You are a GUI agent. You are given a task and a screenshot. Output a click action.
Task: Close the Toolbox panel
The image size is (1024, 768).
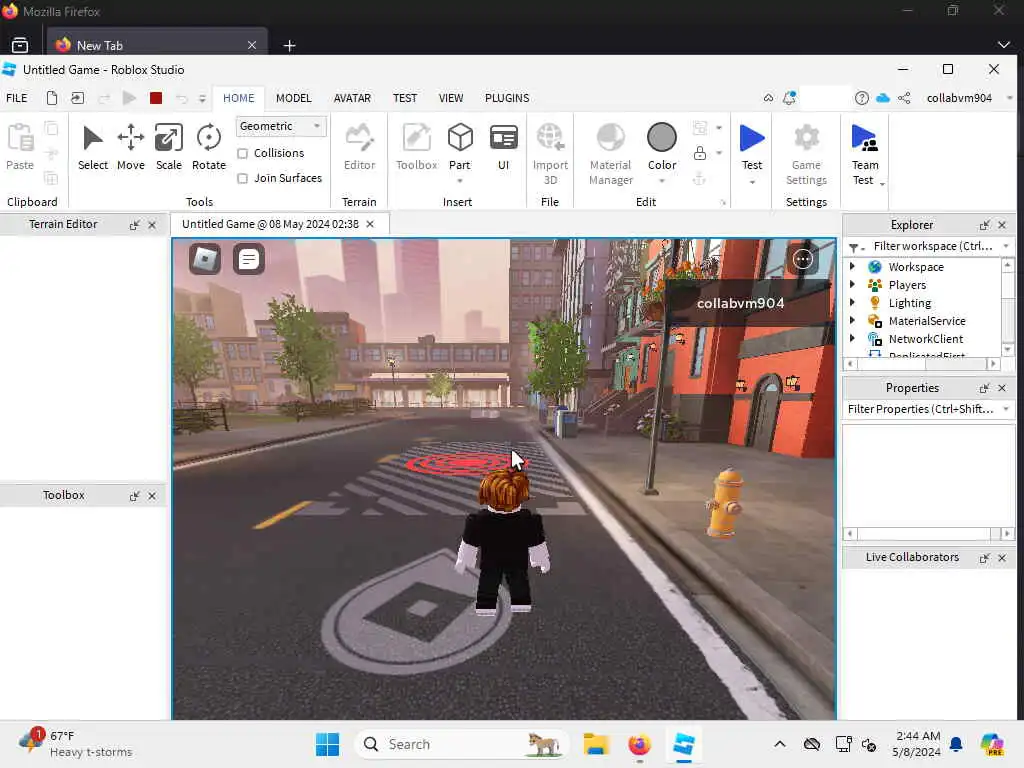[x=152, y=496]
